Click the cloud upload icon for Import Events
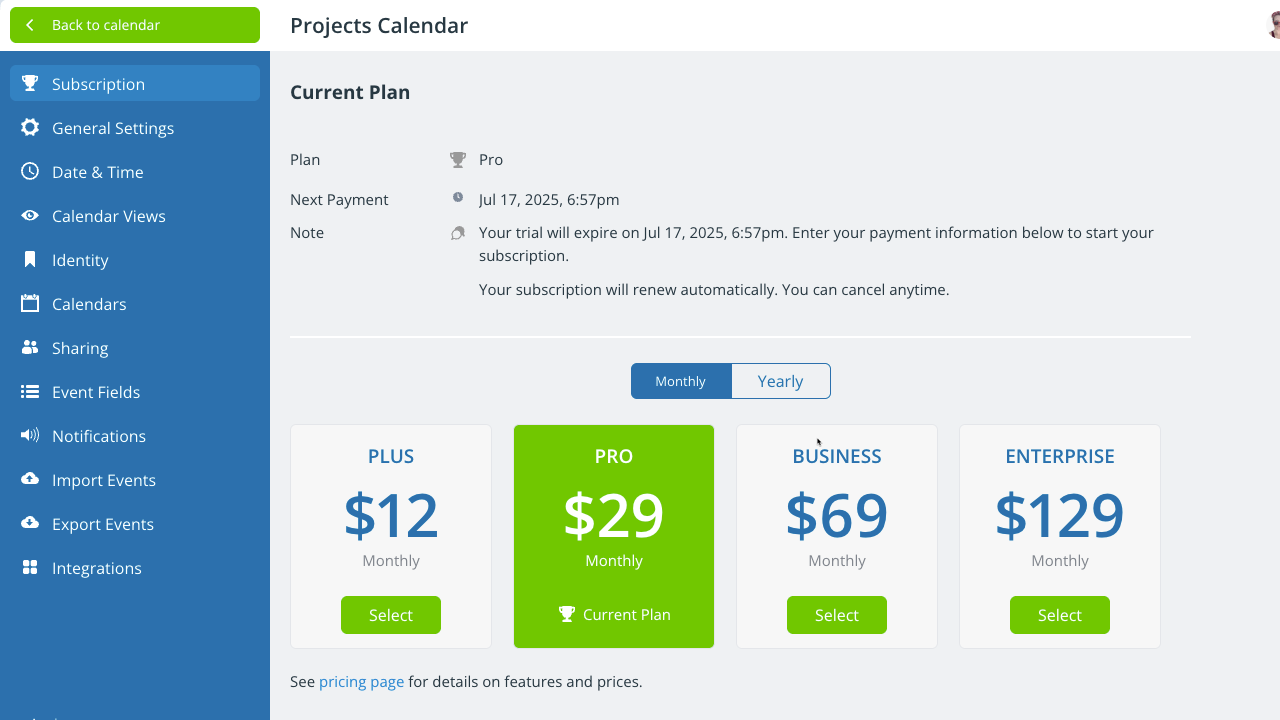The image size is (1280, 720). pos(30,480)
